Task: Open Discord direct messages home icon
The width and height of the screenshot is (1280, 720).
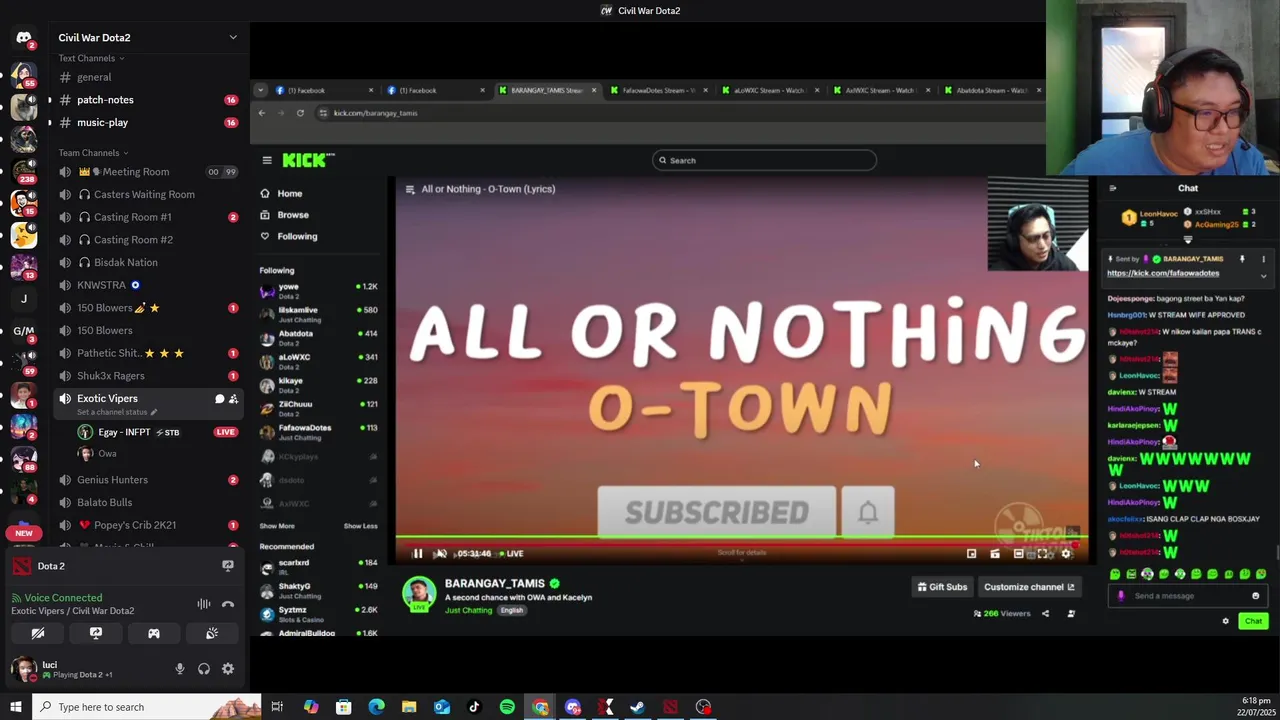Action: tap(24, 38)
